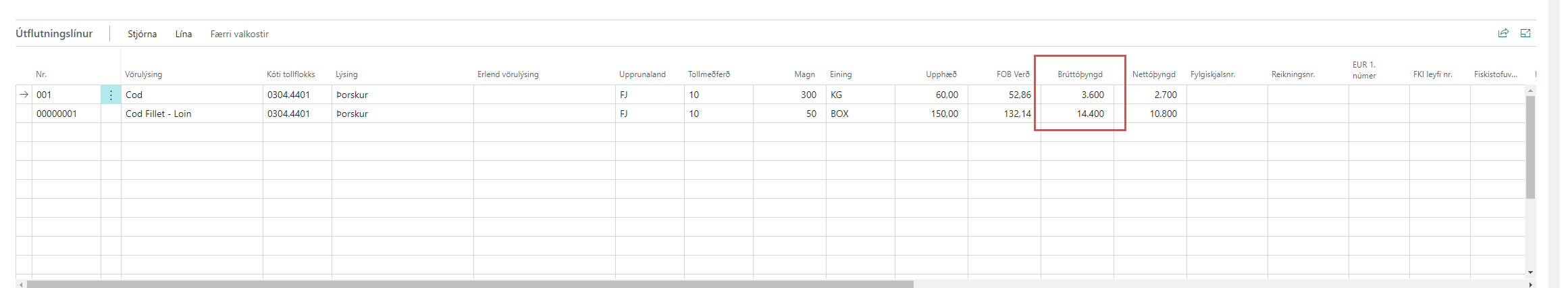Open the Upprunaland column header options
Screen dimensions: 1568x288
(642, 74)
